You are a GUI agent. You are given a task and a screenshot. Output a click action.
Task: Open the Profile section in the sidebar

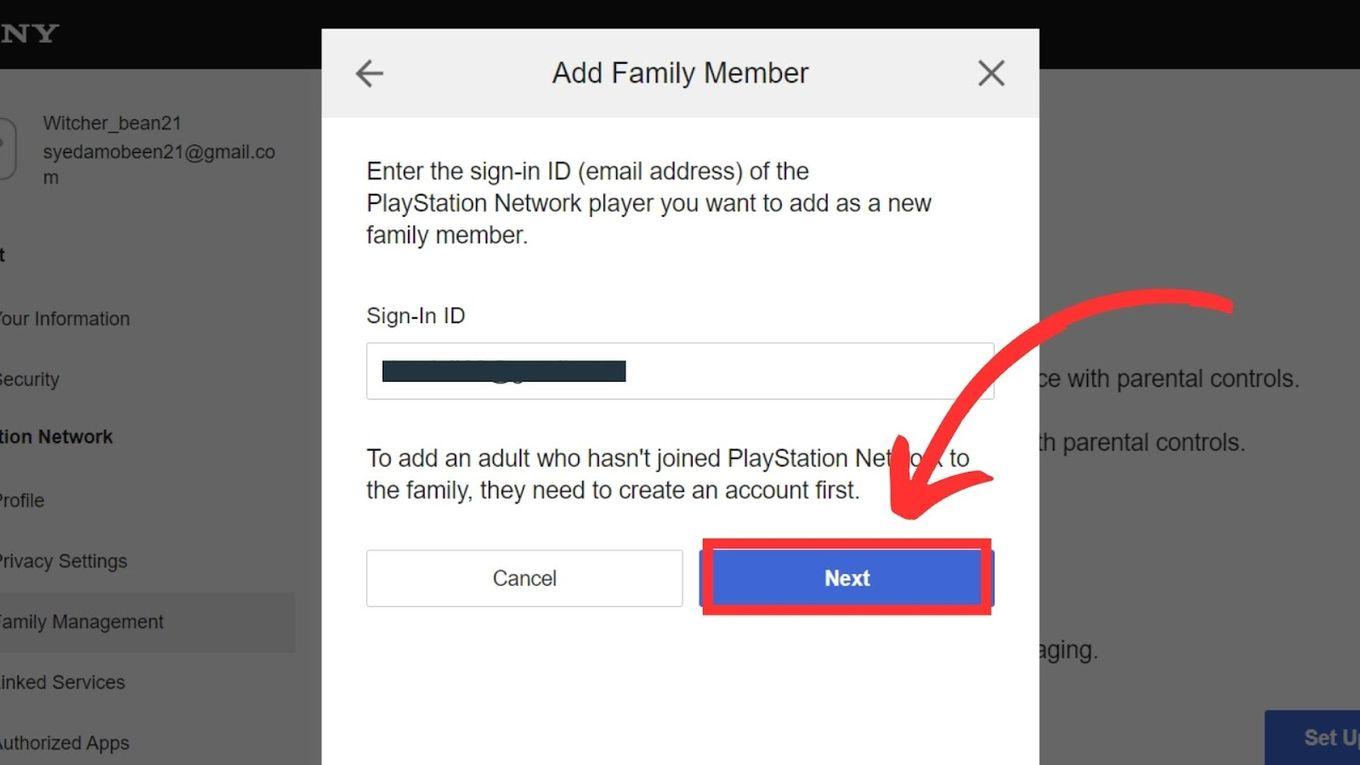click(22, 500)
